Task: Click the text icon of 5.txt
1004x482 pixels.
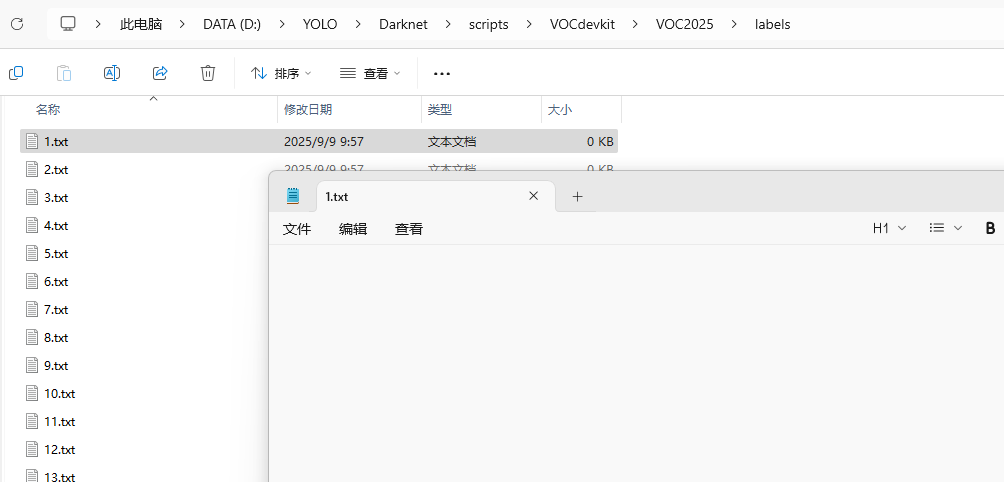Action: click(32, 253)
